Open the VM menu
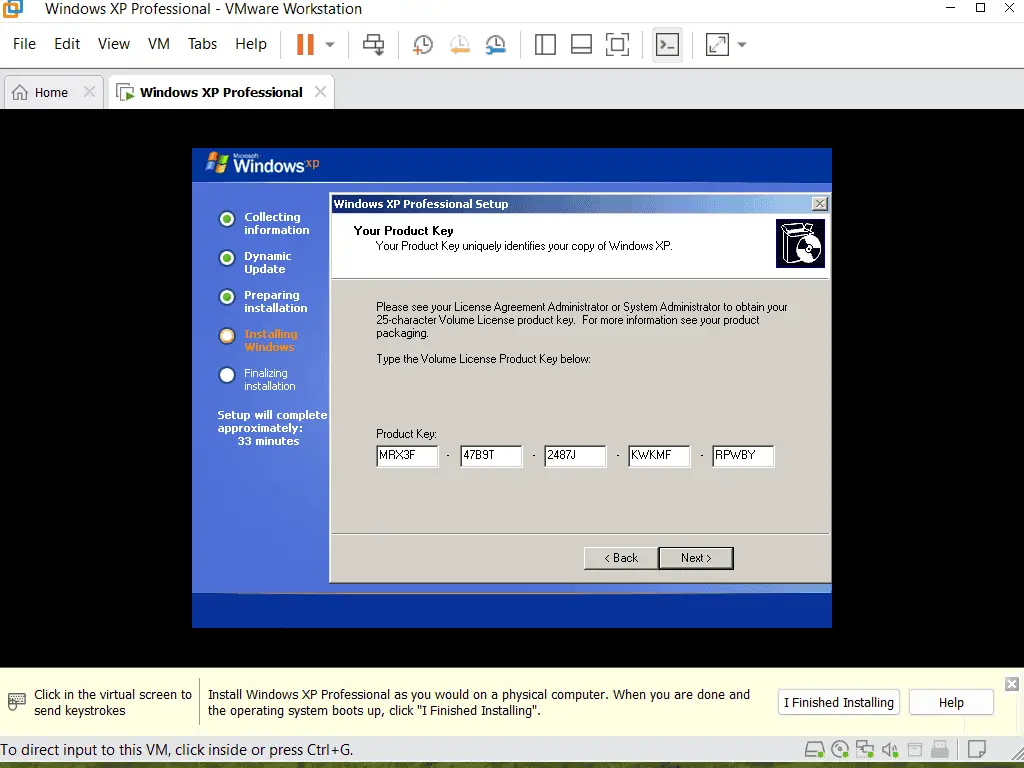This screenshot has width=1024, height=768. [159, 44]
